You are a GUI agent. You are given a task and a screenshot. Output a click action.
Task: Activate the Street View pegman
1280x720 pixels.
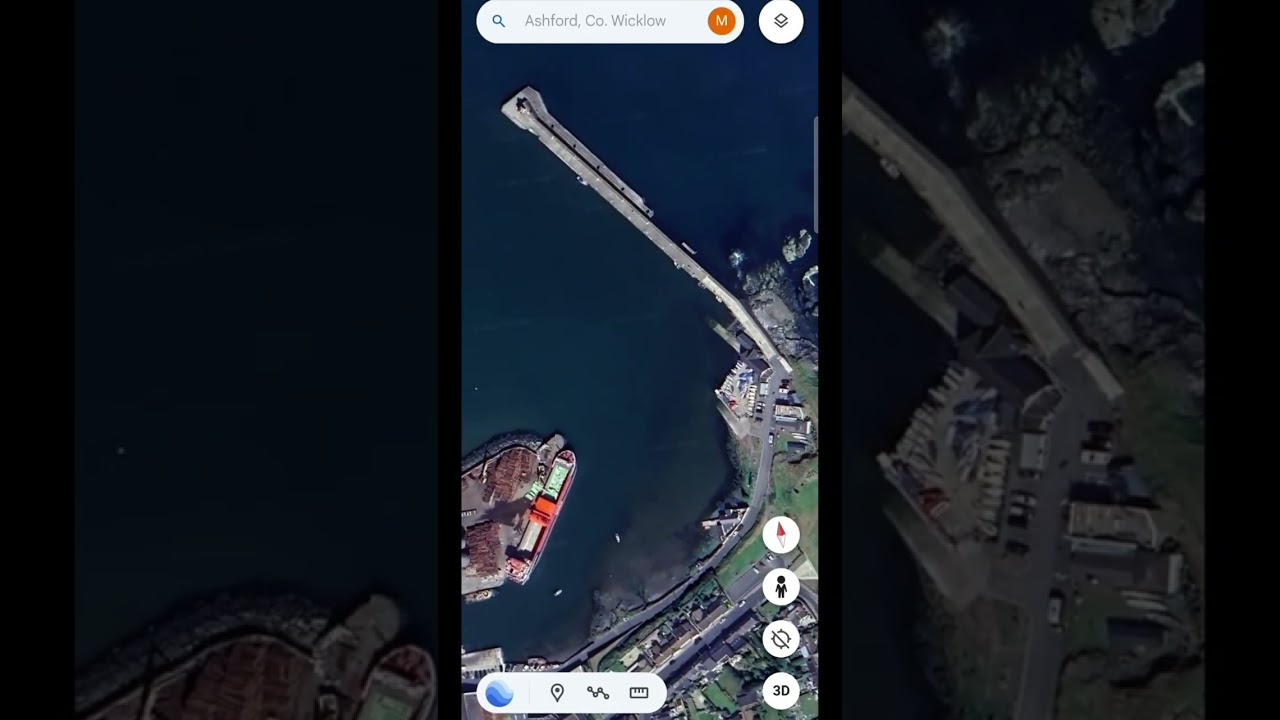click(x=781, y=587)
